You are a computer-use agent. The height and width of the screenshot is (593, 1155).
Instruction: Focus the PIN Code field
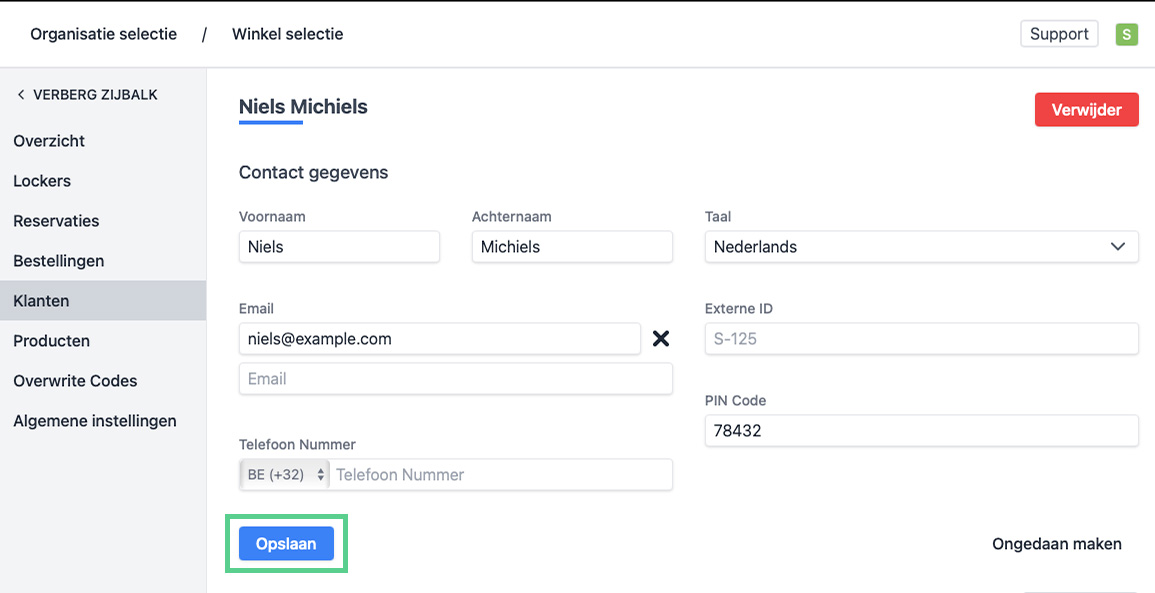point(921,431)
